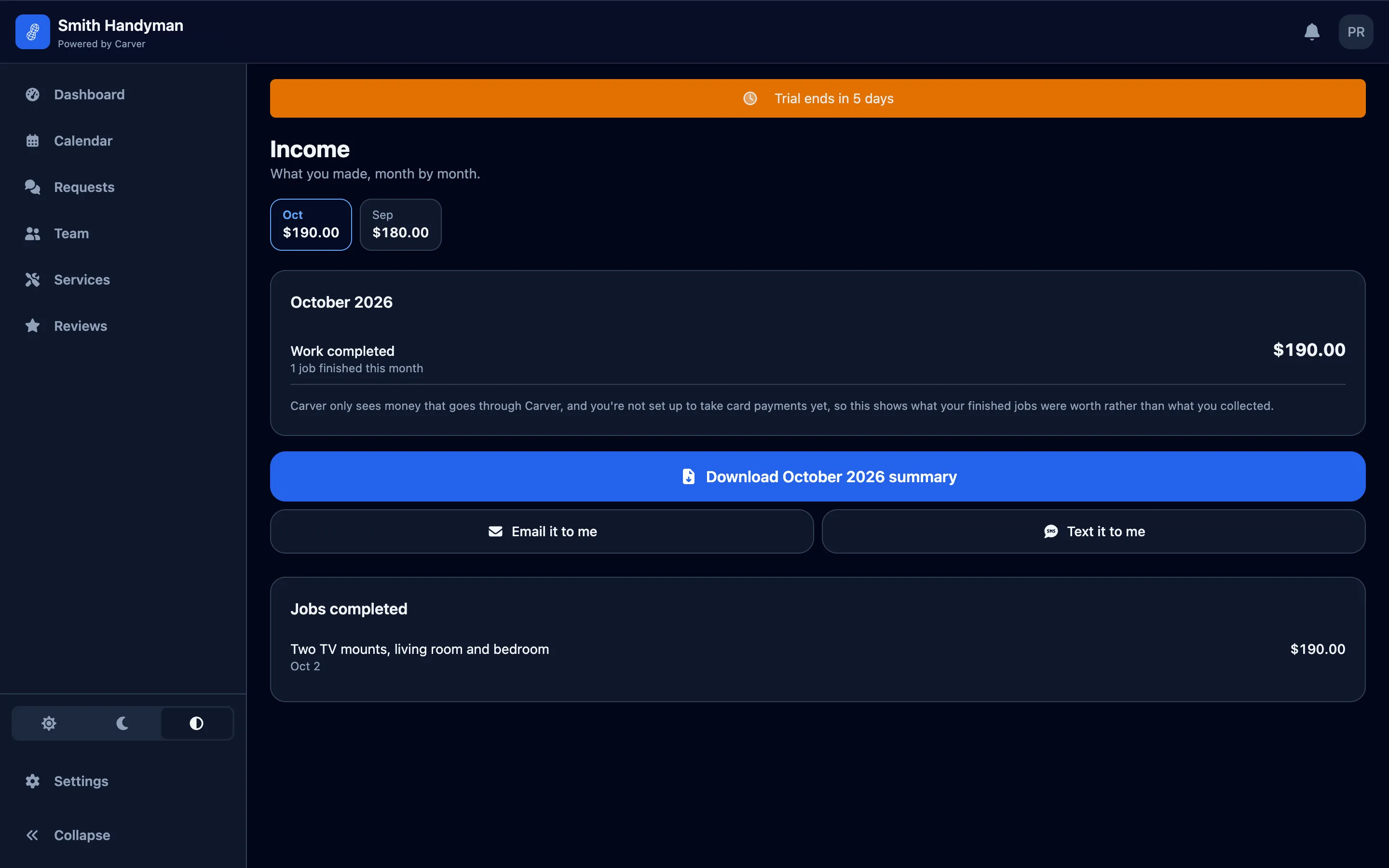Open Settings page
Screen dimensions: 1389x868
123,781
